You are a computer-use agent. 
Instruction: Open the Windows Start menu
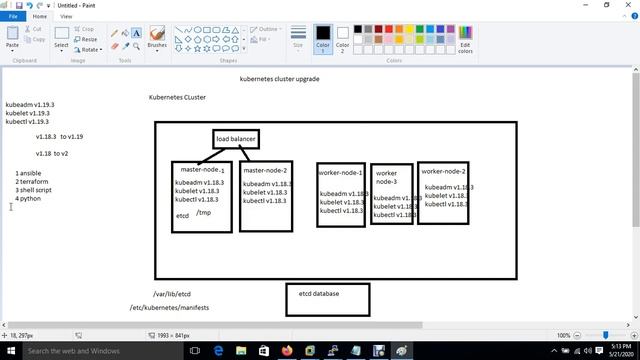(x=11, y=351)
